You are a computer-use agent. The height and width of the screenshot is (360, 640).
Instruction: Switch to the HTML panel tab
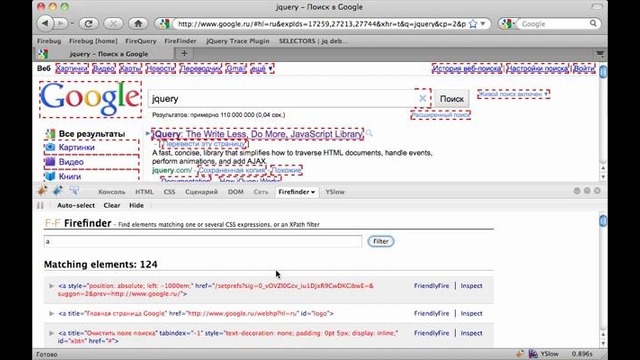tap(144, 192)
